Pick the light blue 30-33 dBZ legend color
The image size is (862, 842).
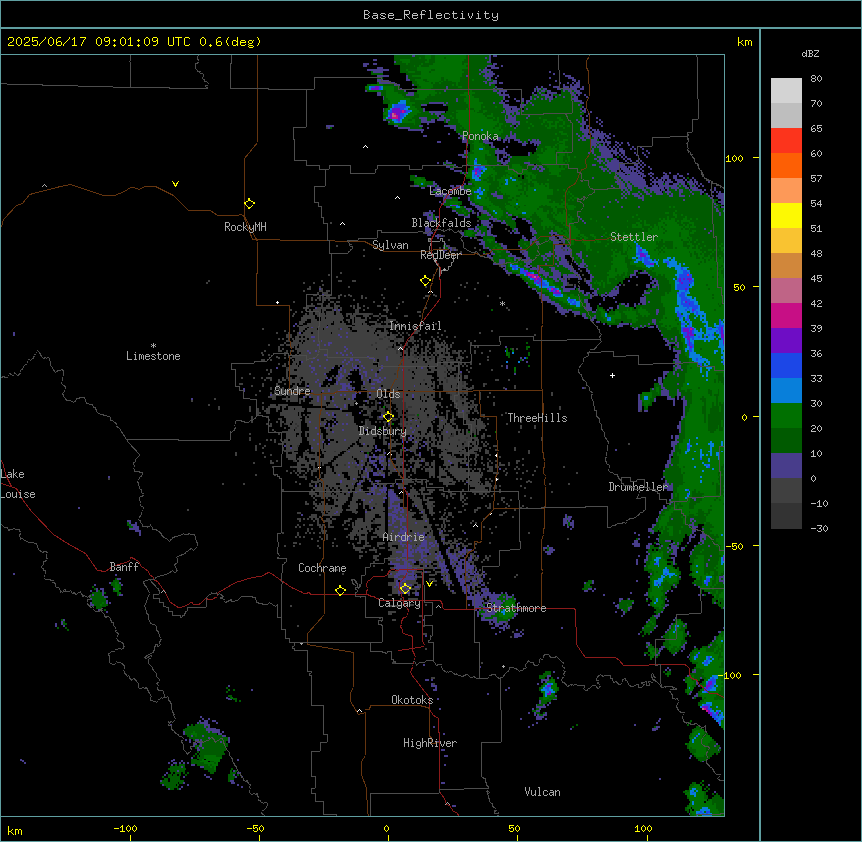click(786, 391)
